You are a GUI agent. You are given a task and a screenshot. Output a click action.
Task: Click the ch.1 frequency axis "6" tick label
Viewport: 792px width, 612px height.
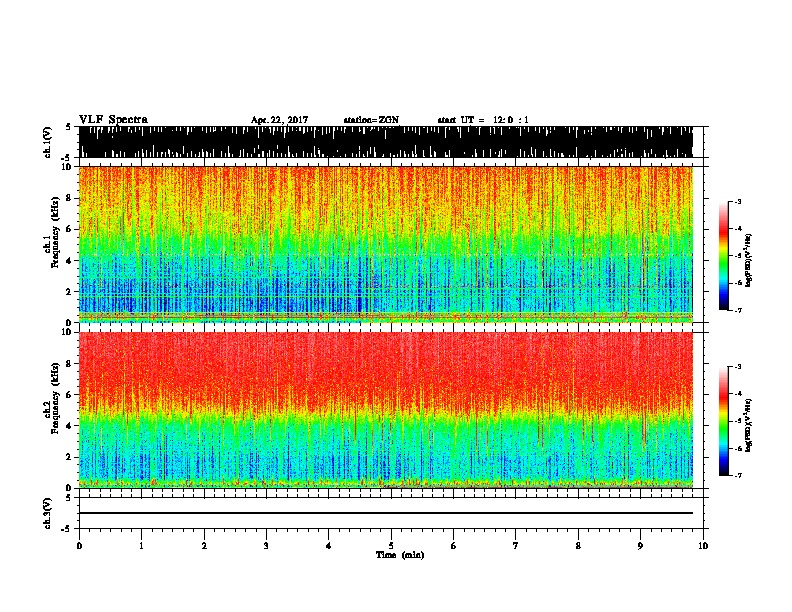click(70, 229)
